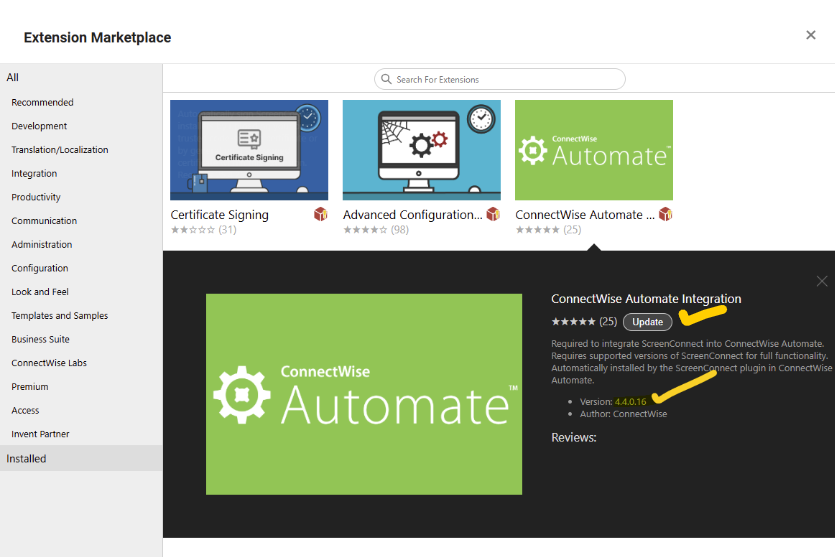Click the search magnifier icon
835x557 pixels.
pyautogui.click(x=386, y=79)
